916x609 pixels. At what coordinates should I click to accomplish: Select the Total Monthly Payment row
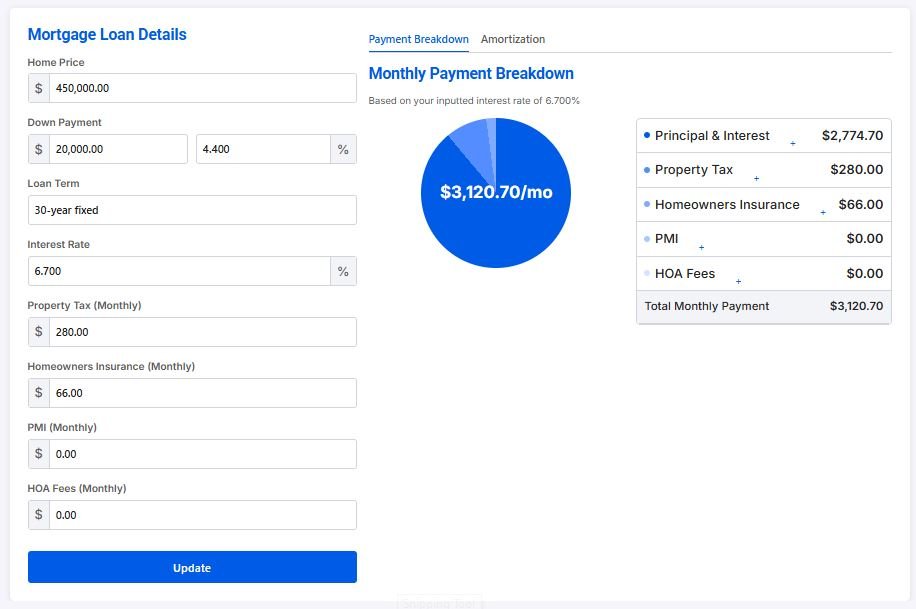click(x=764, y=306)
